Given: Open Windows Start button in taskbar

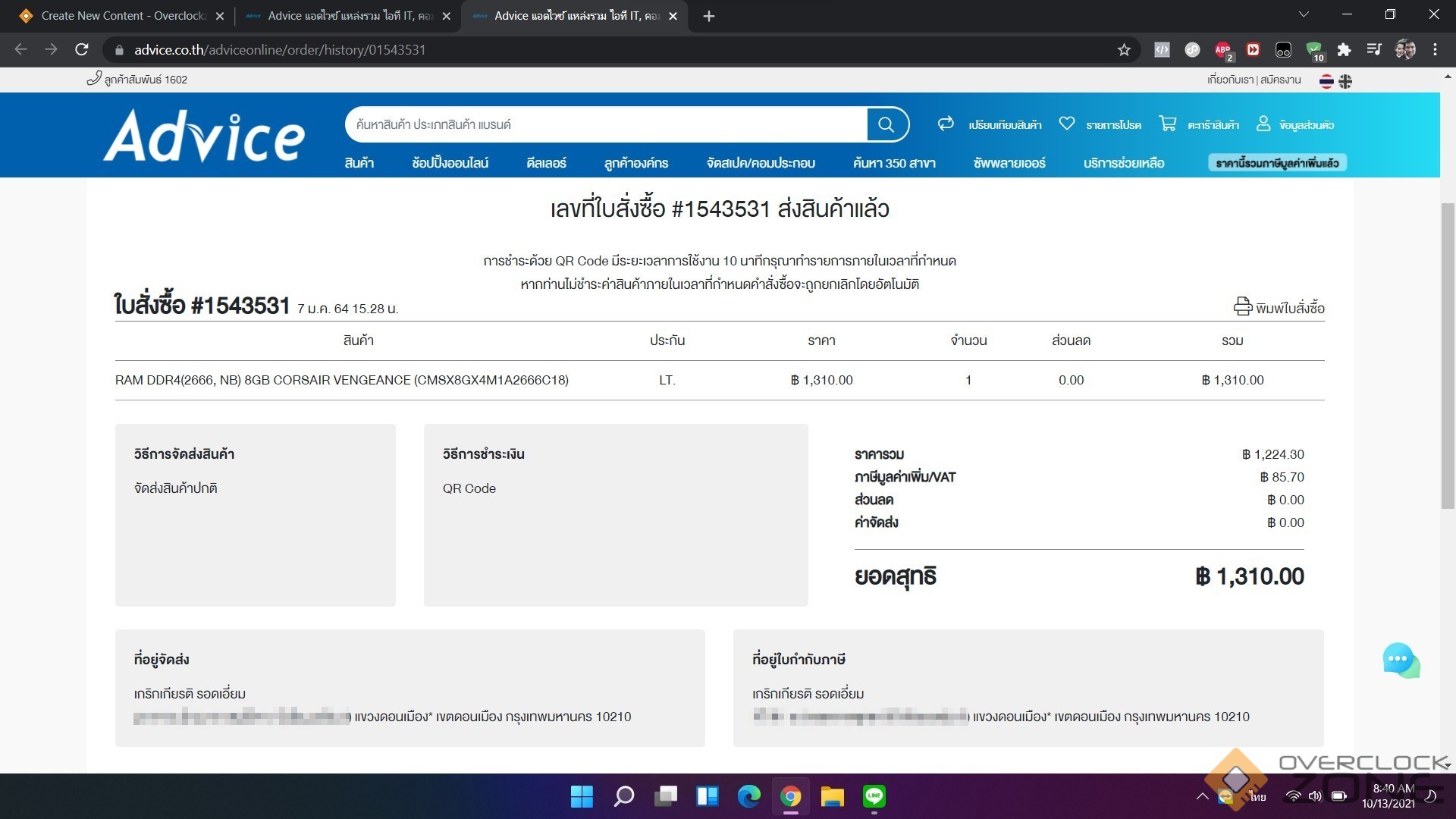Looking at the screenshot, I should coord(582,796).
